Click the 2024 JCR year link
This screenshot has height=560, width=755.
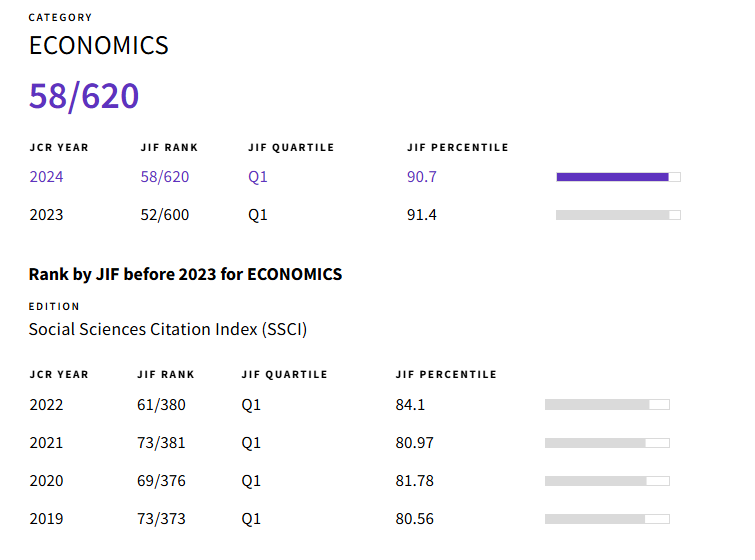[46, 177]
